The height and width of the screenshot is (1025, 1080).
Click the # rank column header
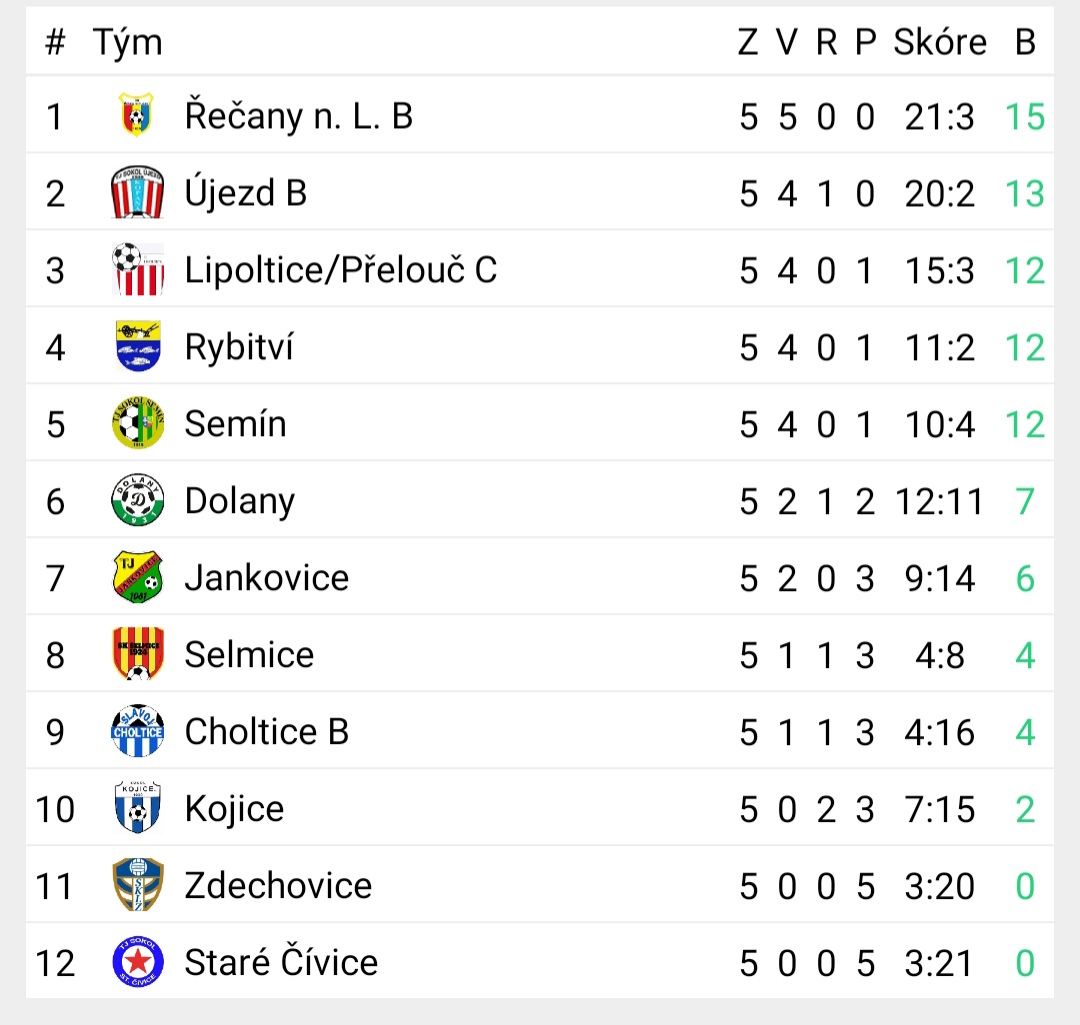click(55, 42)
